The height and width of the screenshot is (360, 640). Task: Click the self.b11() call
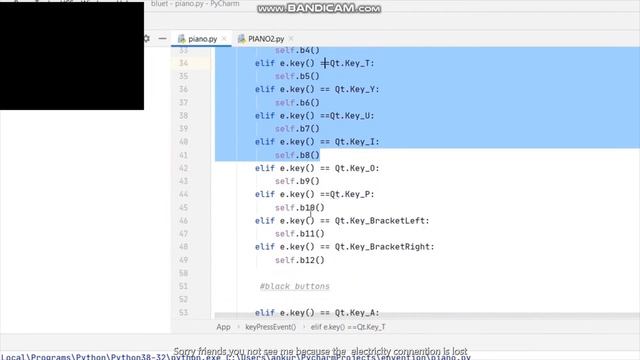point(300,234)
